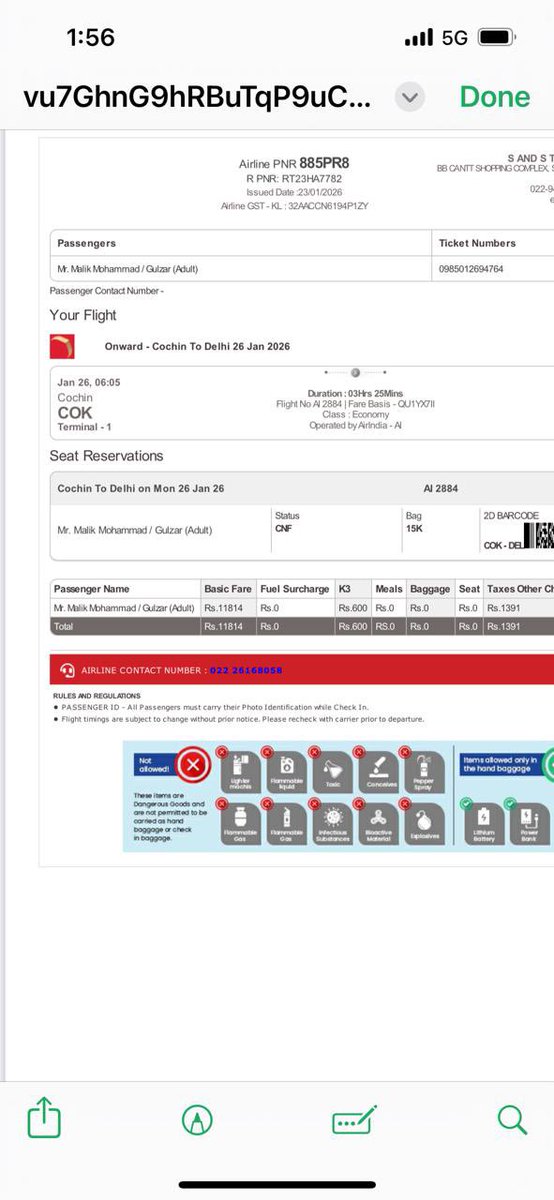Click the Toxic prohibited icon
Screen dimensions: 554x1200
(333, 772)
